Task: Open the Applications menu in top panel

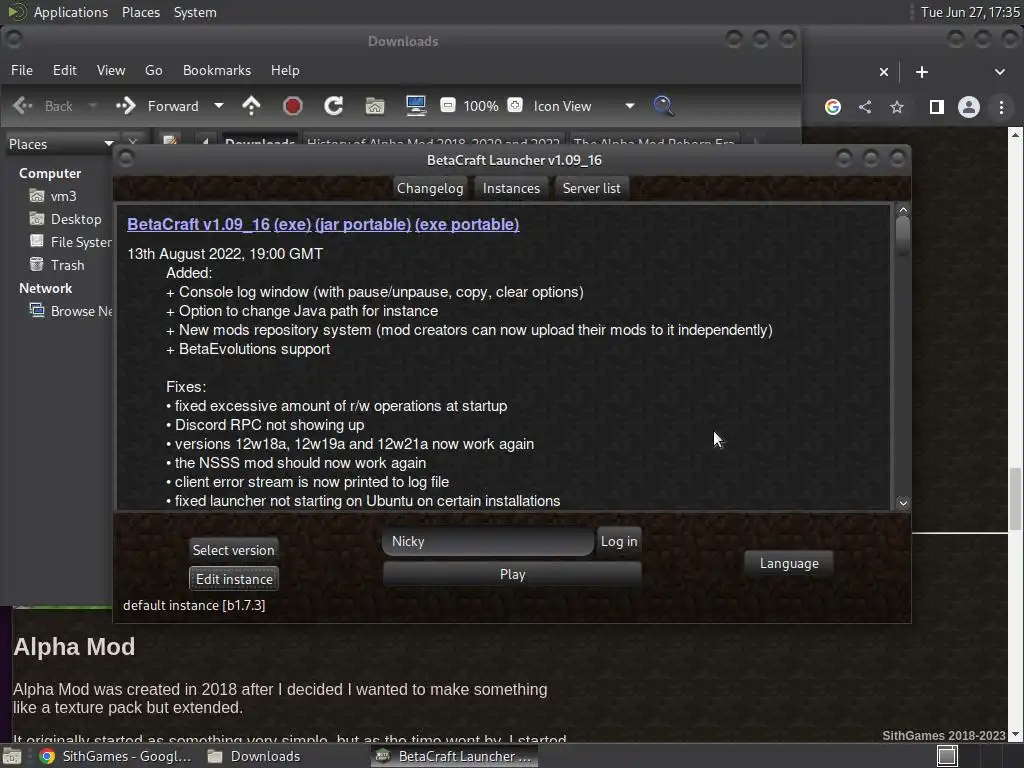Action: (71, 12)
